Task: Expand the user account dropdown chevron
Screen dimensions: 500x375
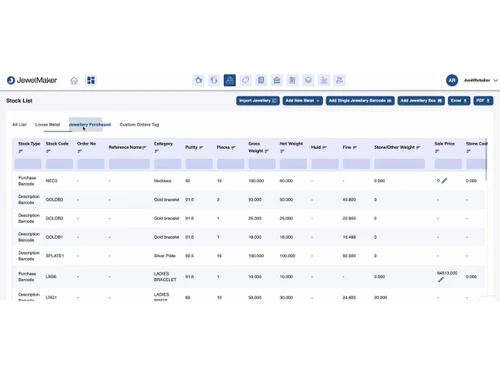Action: click(496, 80)
